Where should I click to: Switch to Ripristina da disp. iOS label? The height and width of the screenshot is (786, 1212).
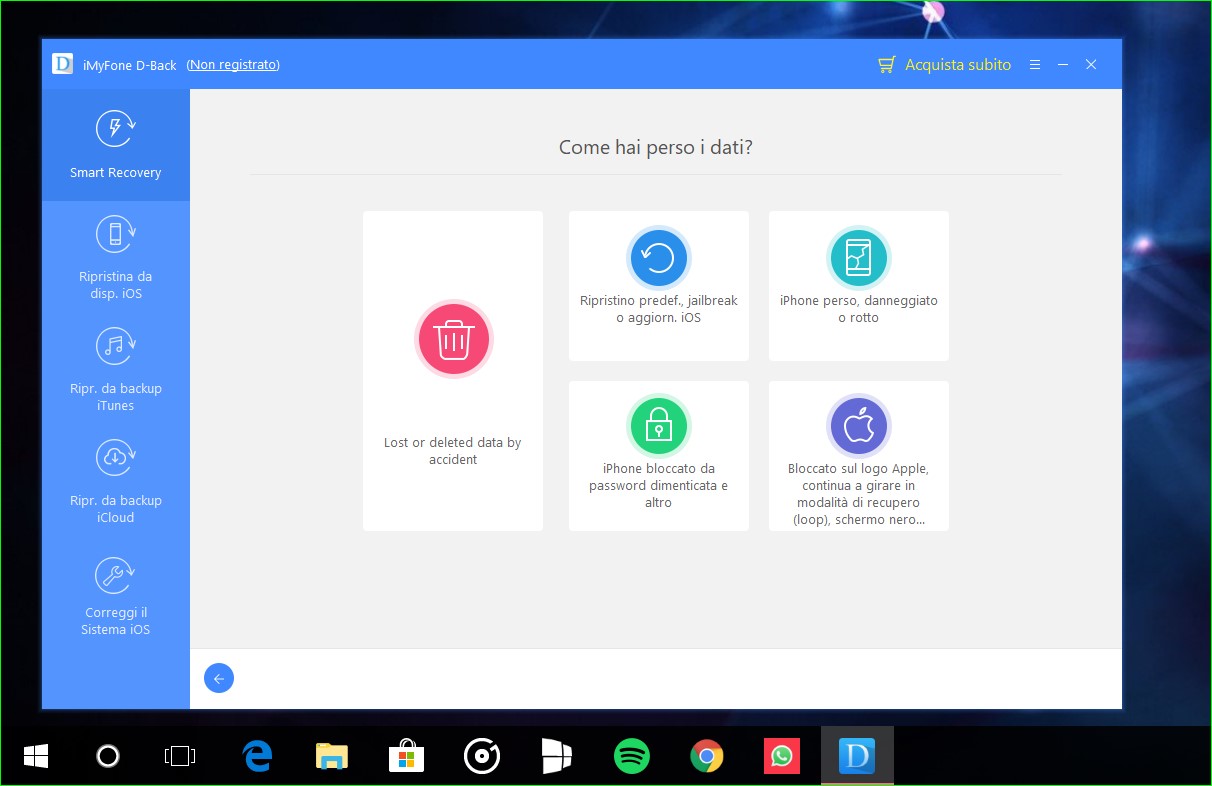(115, 285)
